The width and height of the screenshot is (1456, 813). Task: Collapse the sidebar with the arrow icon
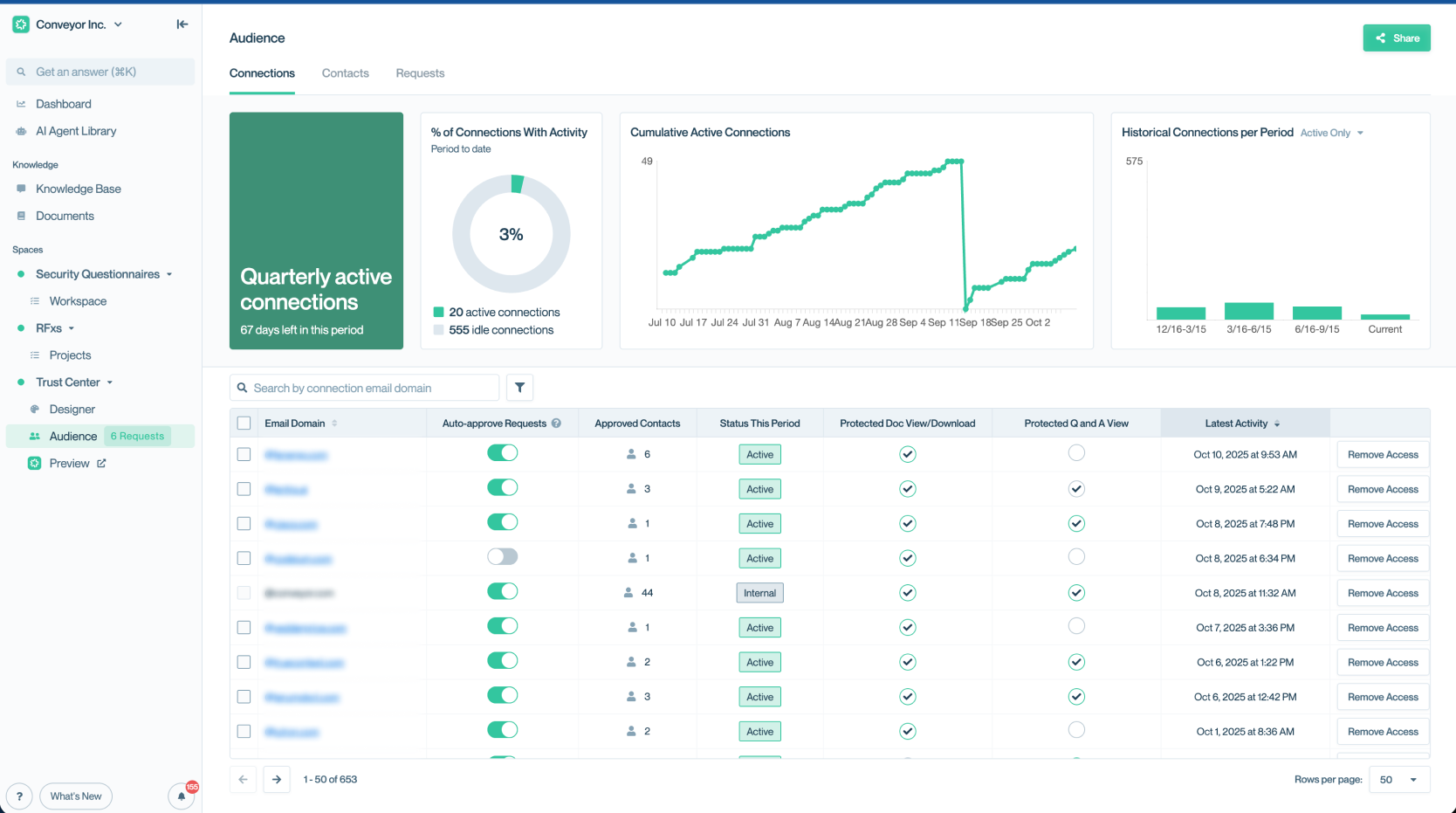pos(182,24)
